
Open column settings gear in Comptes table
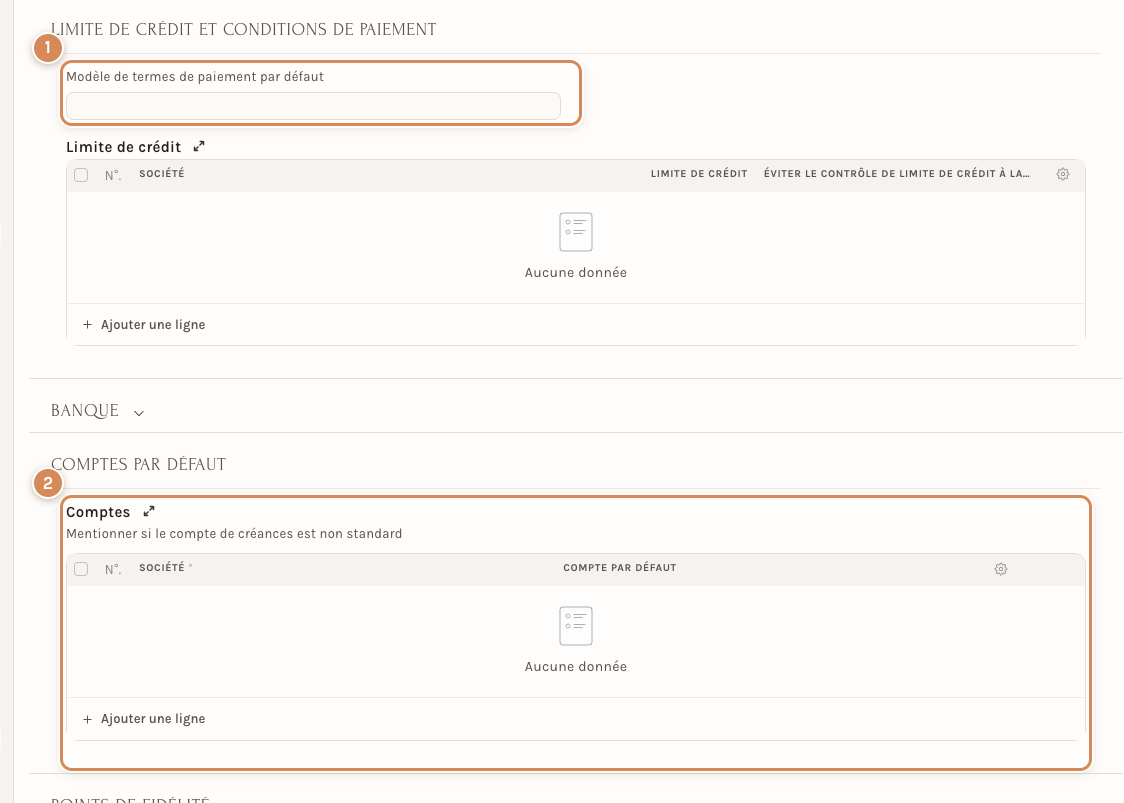tap(1001, 569)
